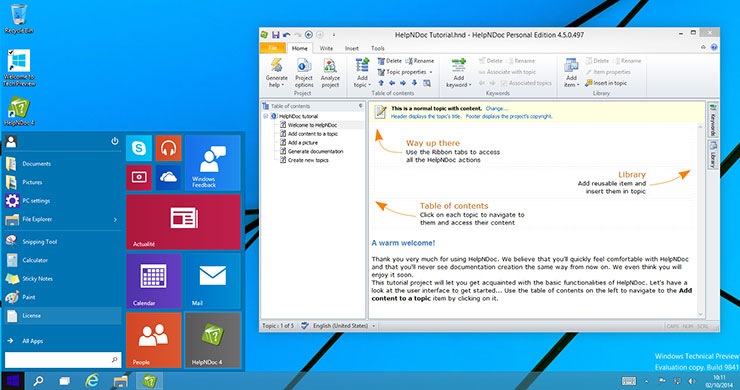This screenshot has height=390, width=740.
Task: Select Add content to a topic
Action: pos(312,134)
